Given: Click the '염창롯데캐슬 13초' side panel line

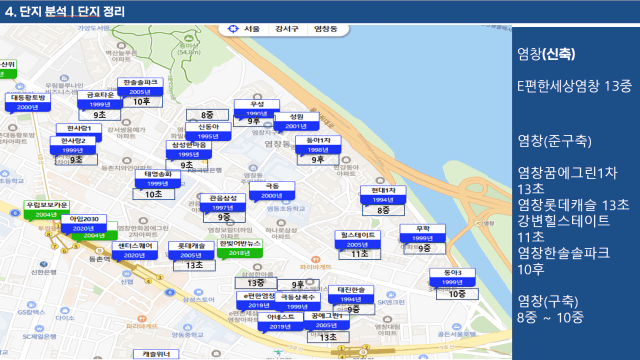Looking at the screenshot, I should click(x=573, y=204).
